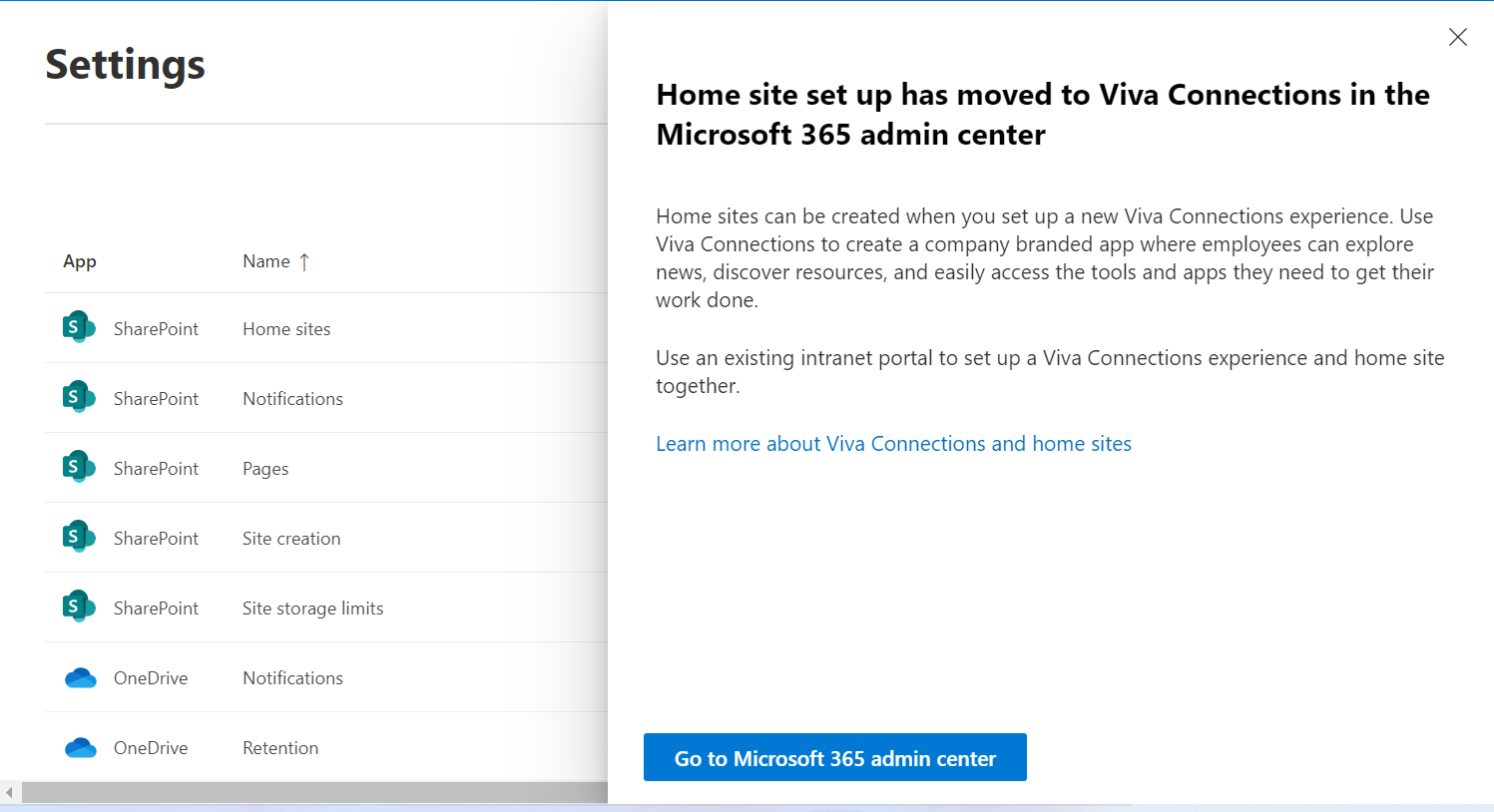Click OneDrive cloud icon in Retention row
1494x812 pixels.
(80, 748)
